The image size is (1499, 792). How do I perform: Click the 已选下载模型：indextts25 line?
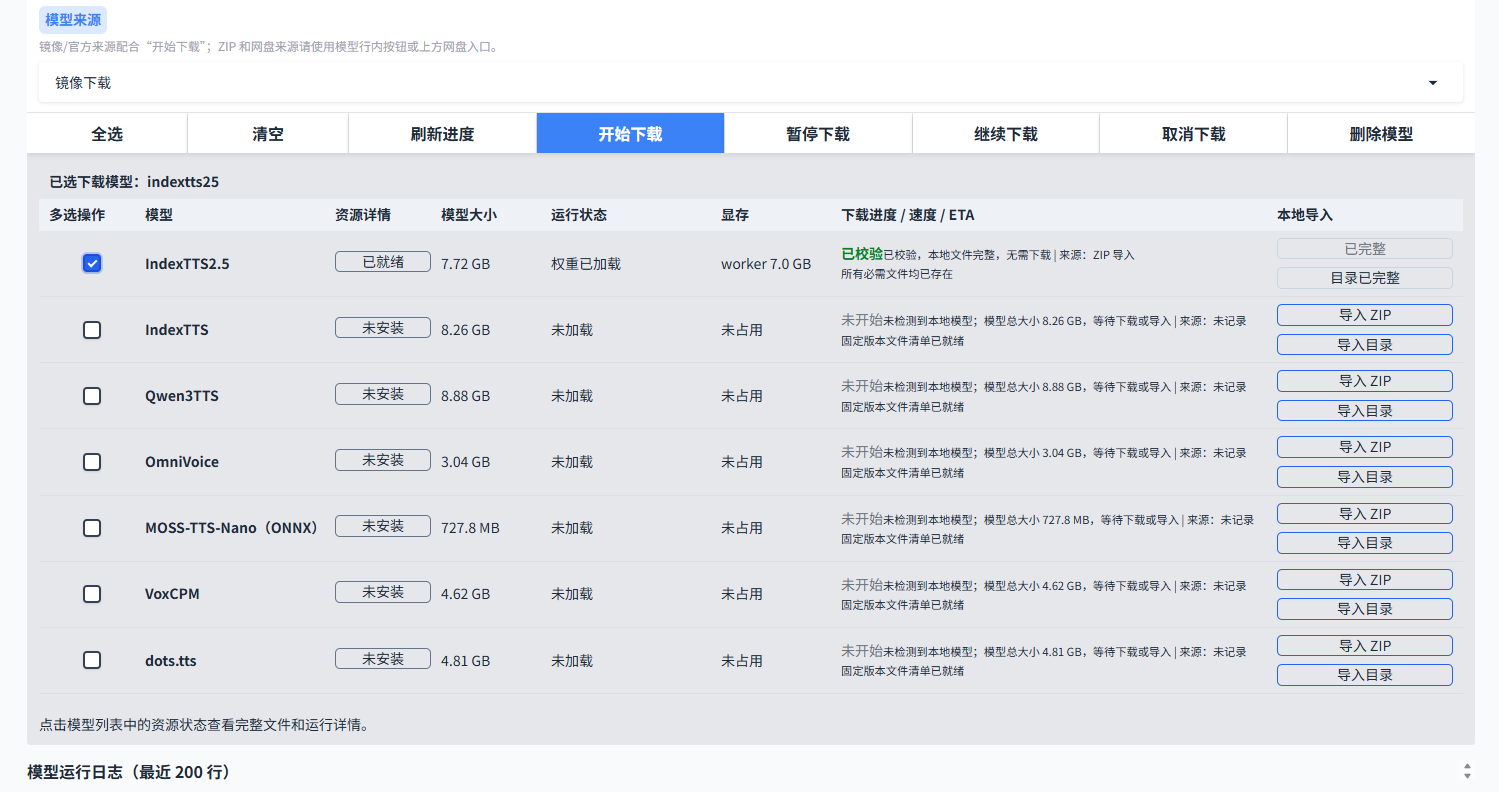pyautogui.click(x=134, y=182)
